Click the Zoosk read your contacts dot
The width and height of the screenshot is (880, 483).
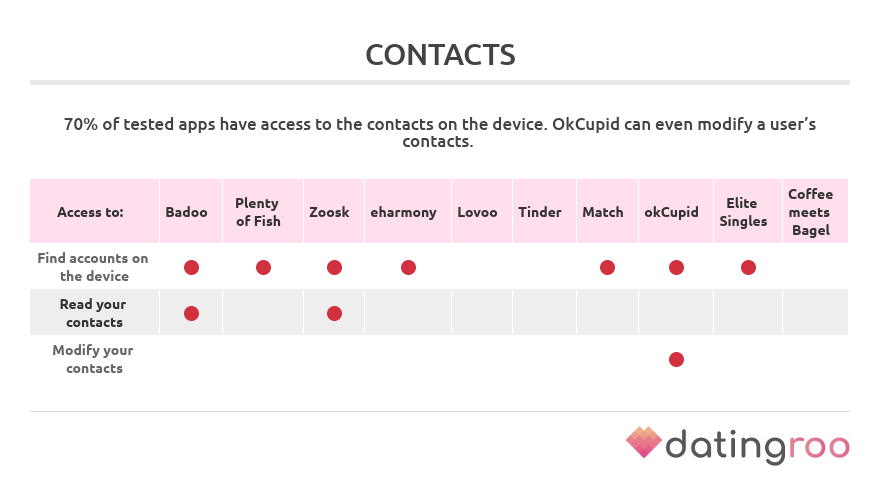(334, 314)
